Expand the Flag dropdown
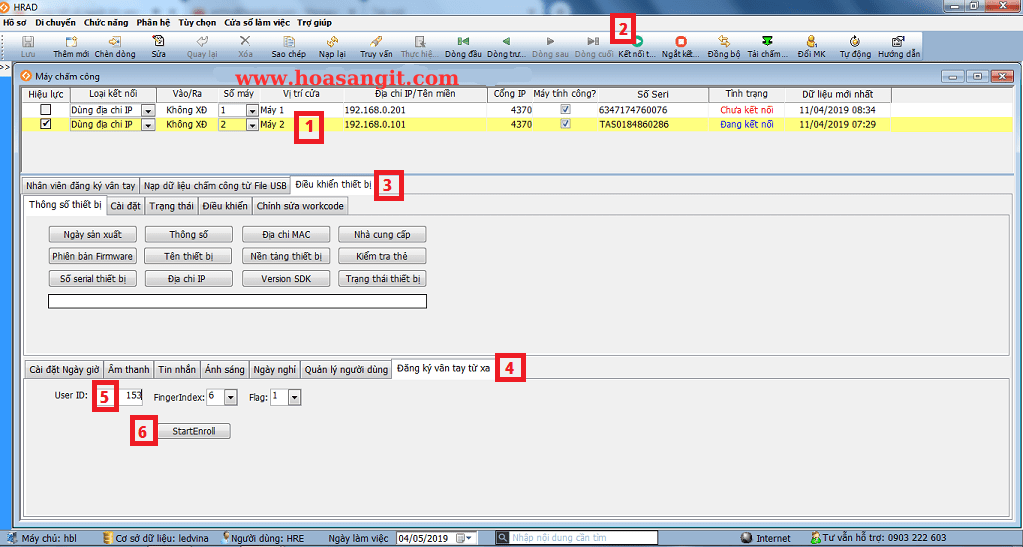 pyautogui.click(x=294, y=398)
